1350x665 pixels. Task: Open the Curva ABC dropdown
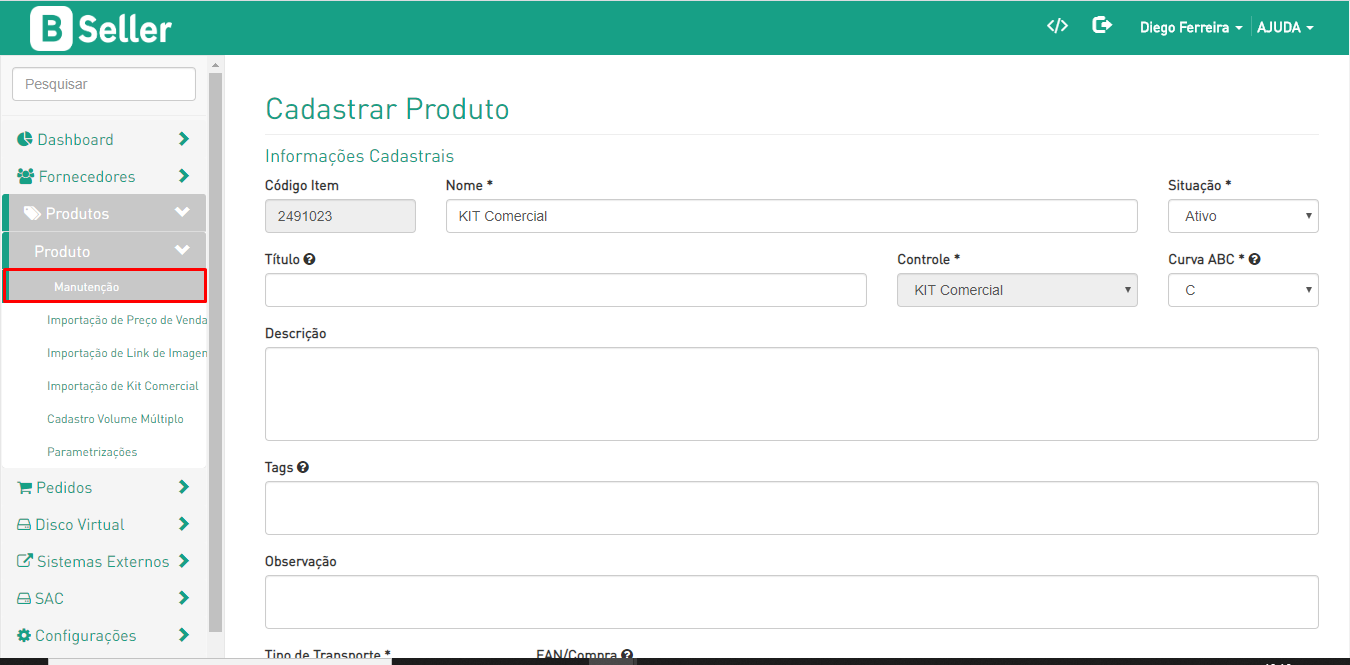(x=1242, y=290)
